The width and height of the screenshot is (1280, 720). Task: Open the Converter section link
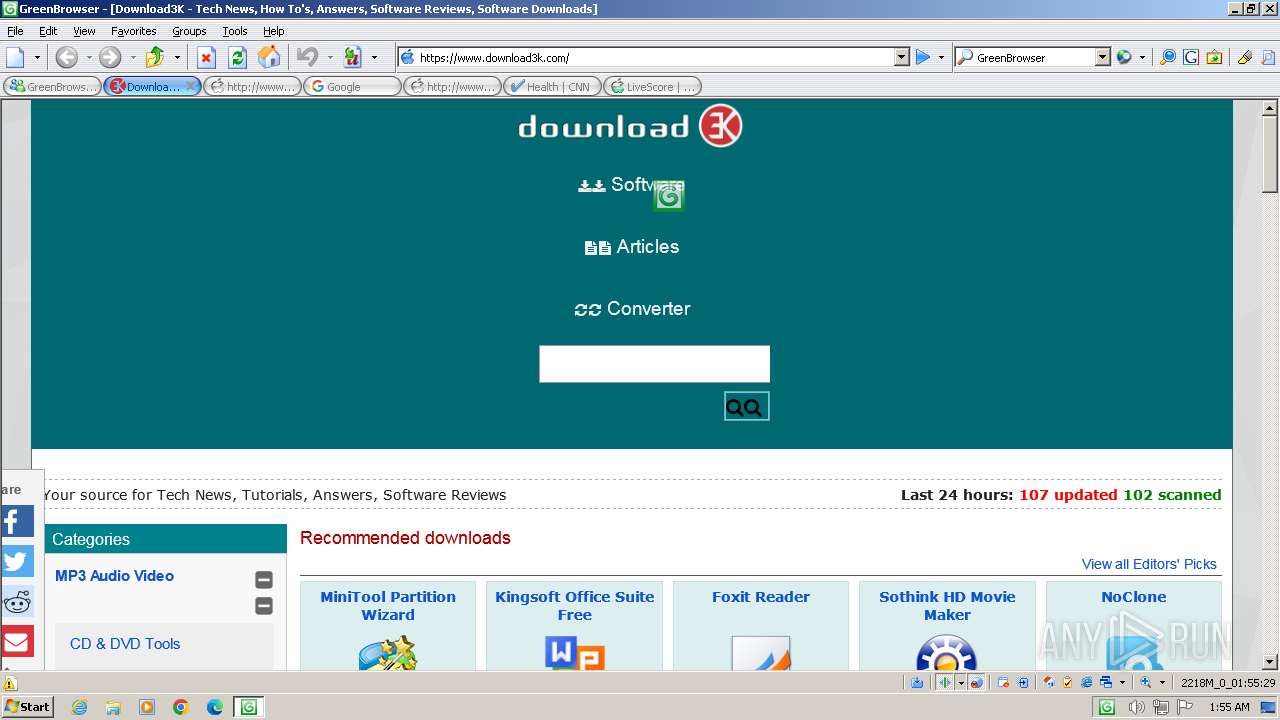[x=632, y=309]
